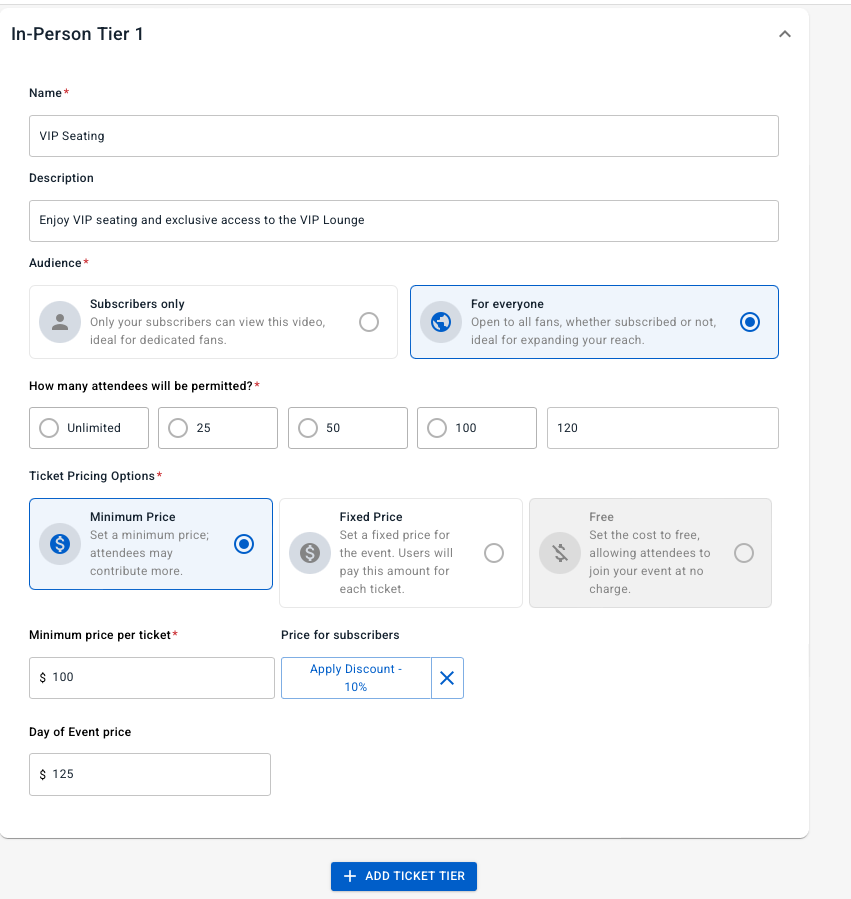Click the Day of Event price field
Image resolution: width=851 pixels, height=899 pixels.
[x=150, y=774]
